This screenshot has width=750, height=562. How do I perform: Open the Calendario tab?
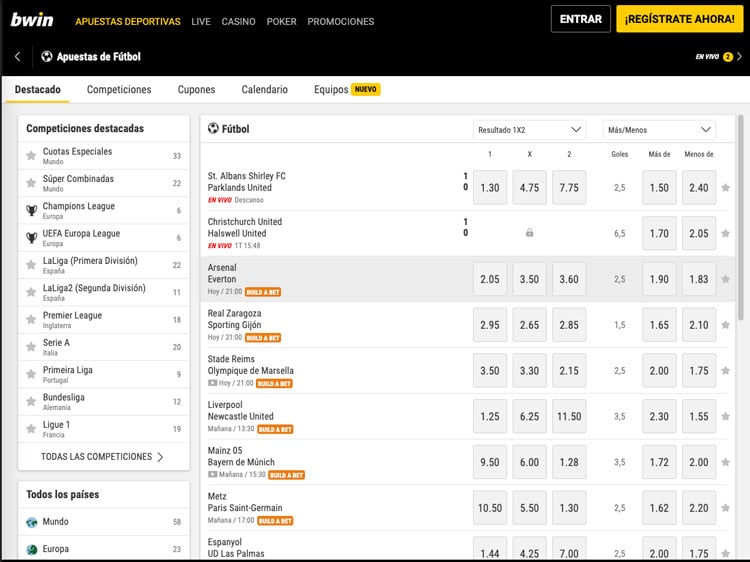265,89
